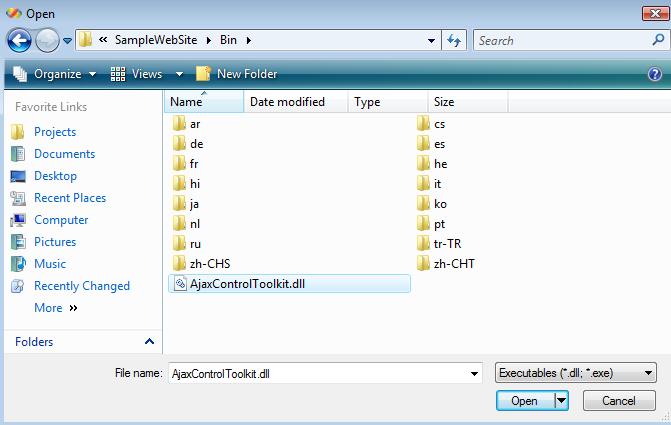Sort by Date modified column
Viewport: 671px width, 425px height.
click(296, 102)
